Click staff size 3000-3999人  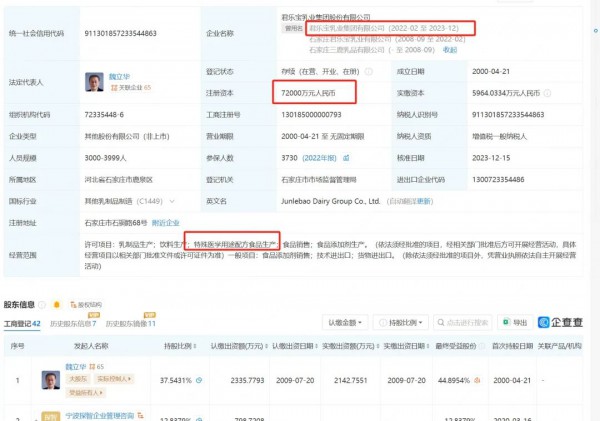point(105,158)
